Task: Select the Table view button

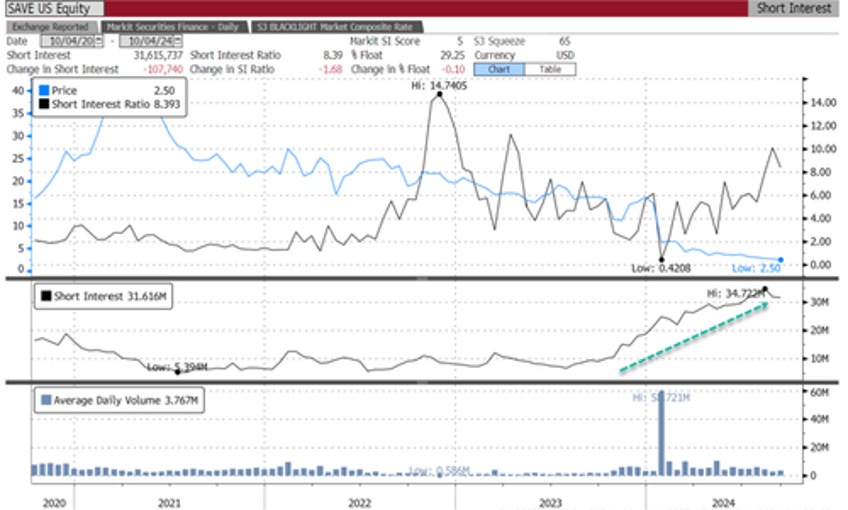Action: [550, 69]
